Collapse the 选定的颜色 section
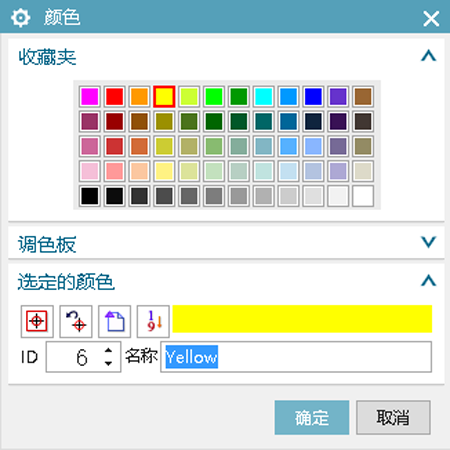This screenshot has height=450, width=450. (429, 281)
